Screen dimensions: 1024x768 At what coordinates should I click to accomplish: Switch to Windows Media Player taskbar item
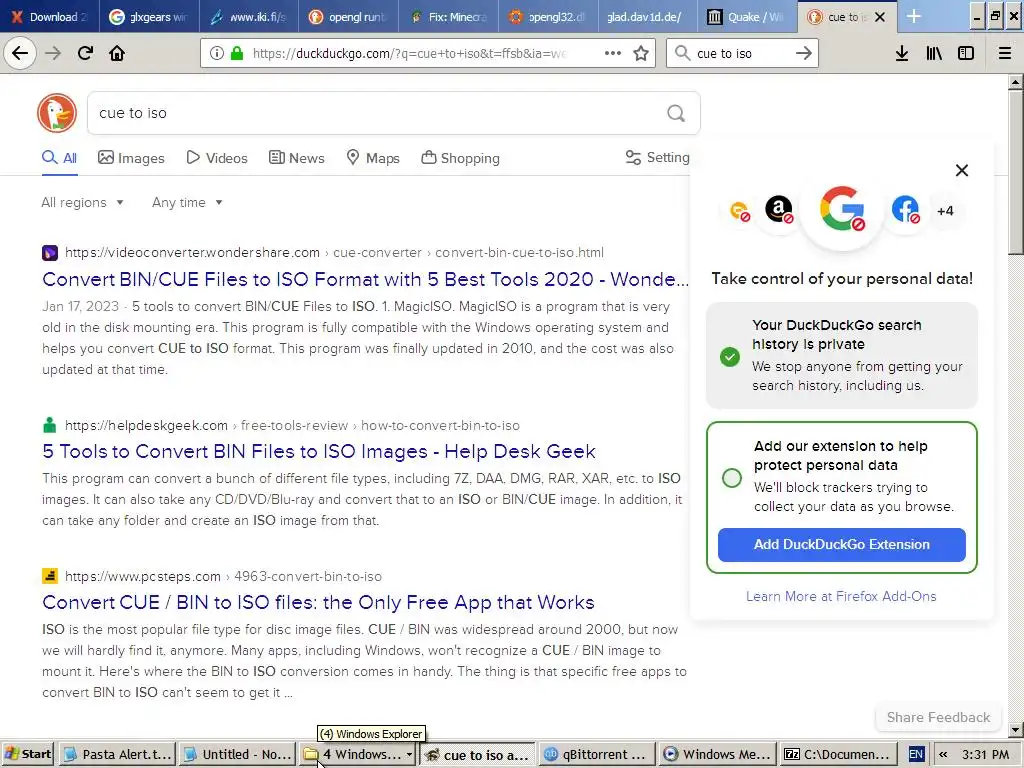point(716,754)
